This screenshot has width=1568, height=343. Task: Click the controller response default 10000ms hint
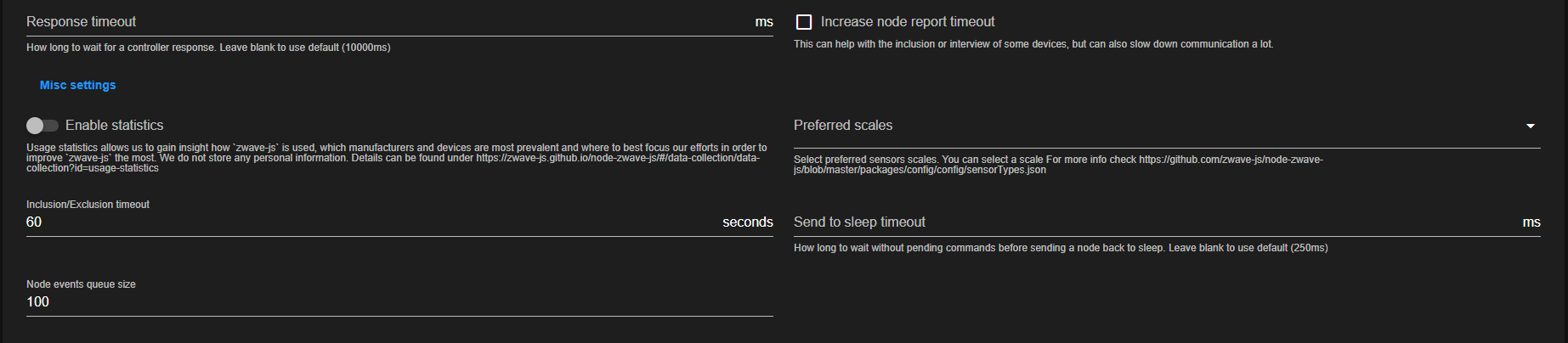pos(208,48)
